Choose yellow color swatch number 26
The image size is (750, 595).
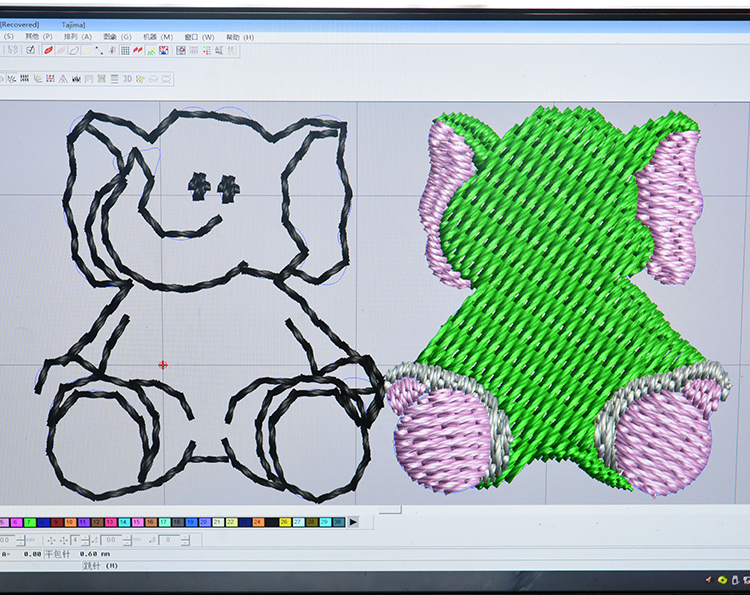pos(285,522)
